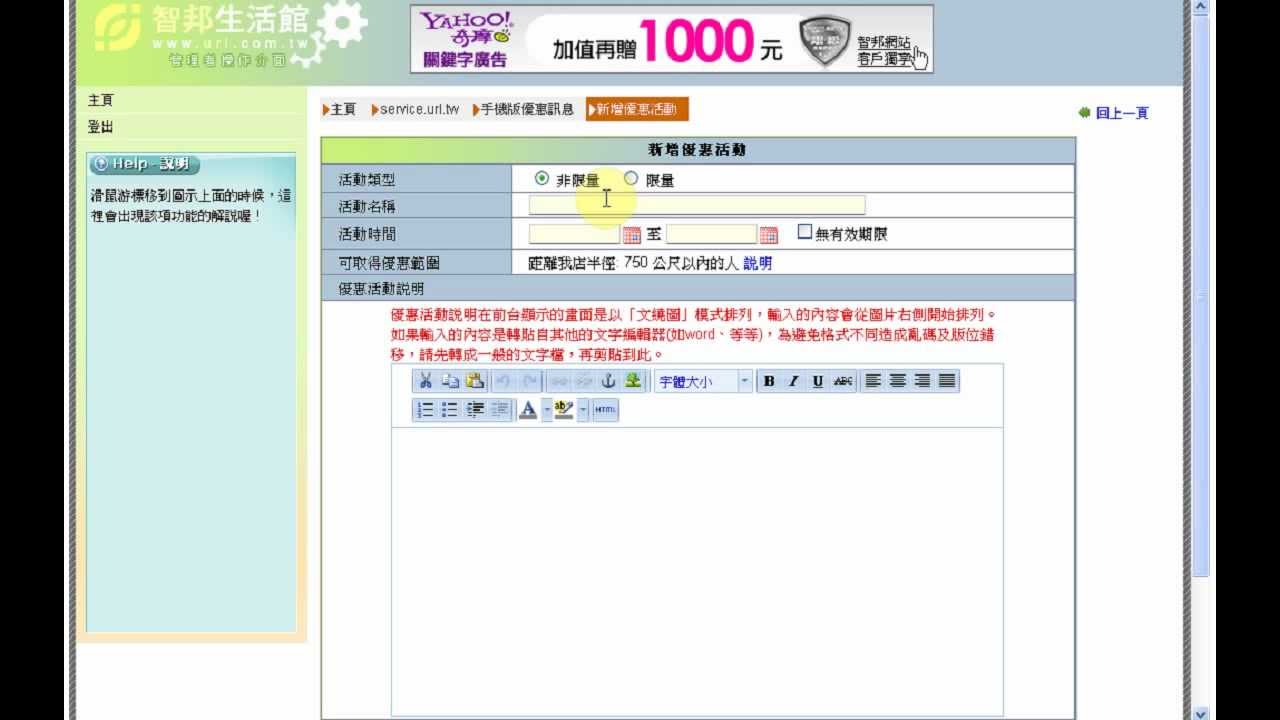Click the 活動名稱 text input field
This screenshot has height=720, width=1280.
click(x=696, y=205)
